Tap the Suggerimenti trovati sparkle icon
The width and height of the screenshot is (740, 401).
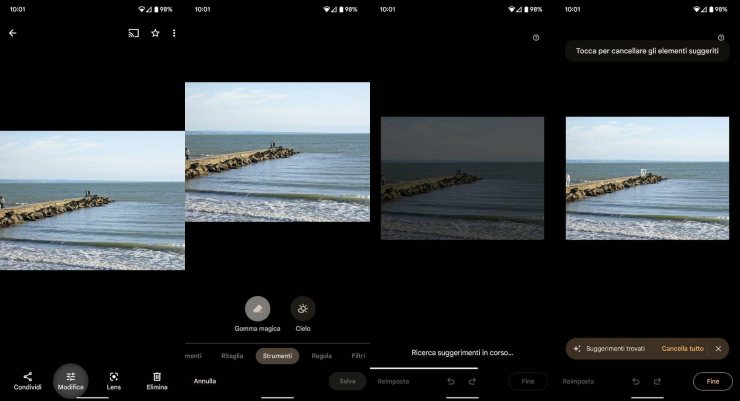coord(577,349)
